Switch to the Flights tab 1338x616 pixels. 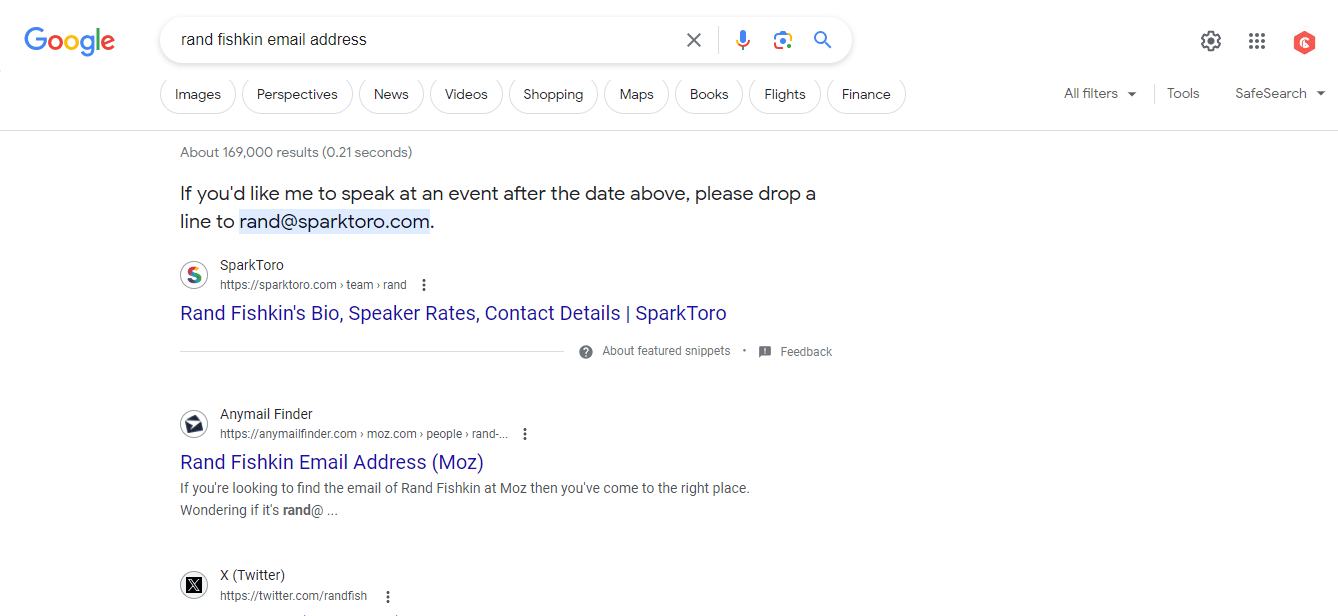pyautogui.click(x=785, y=95)
